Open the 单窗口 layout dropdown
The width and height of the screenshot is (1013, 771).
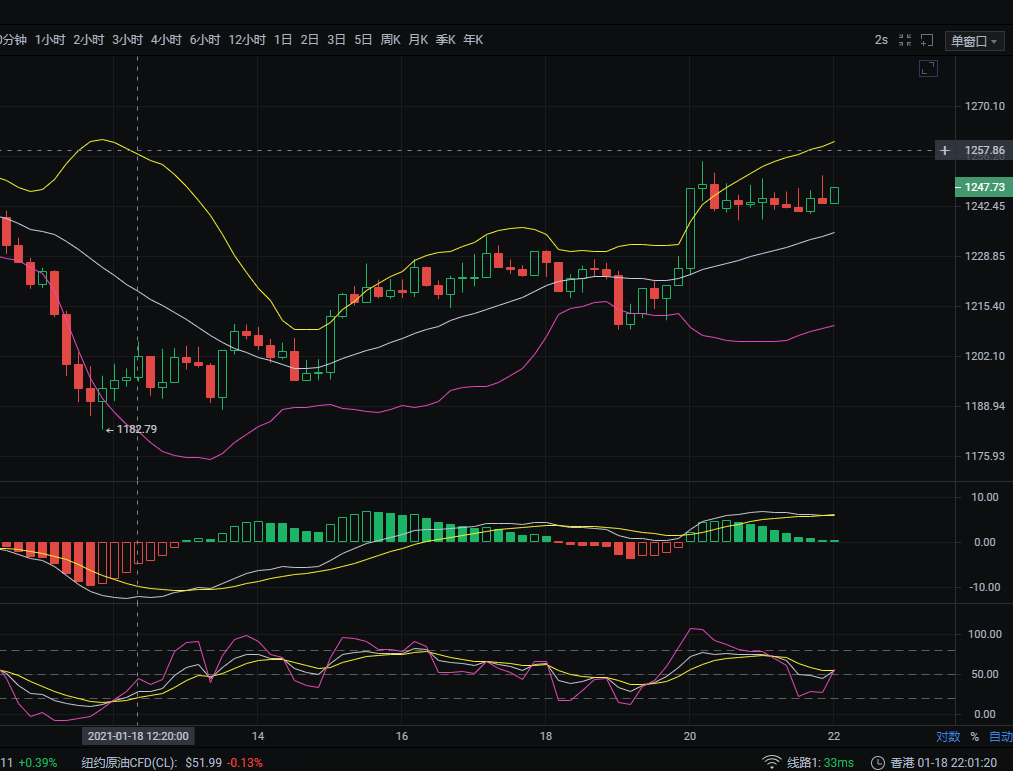[x=974, y=41]
